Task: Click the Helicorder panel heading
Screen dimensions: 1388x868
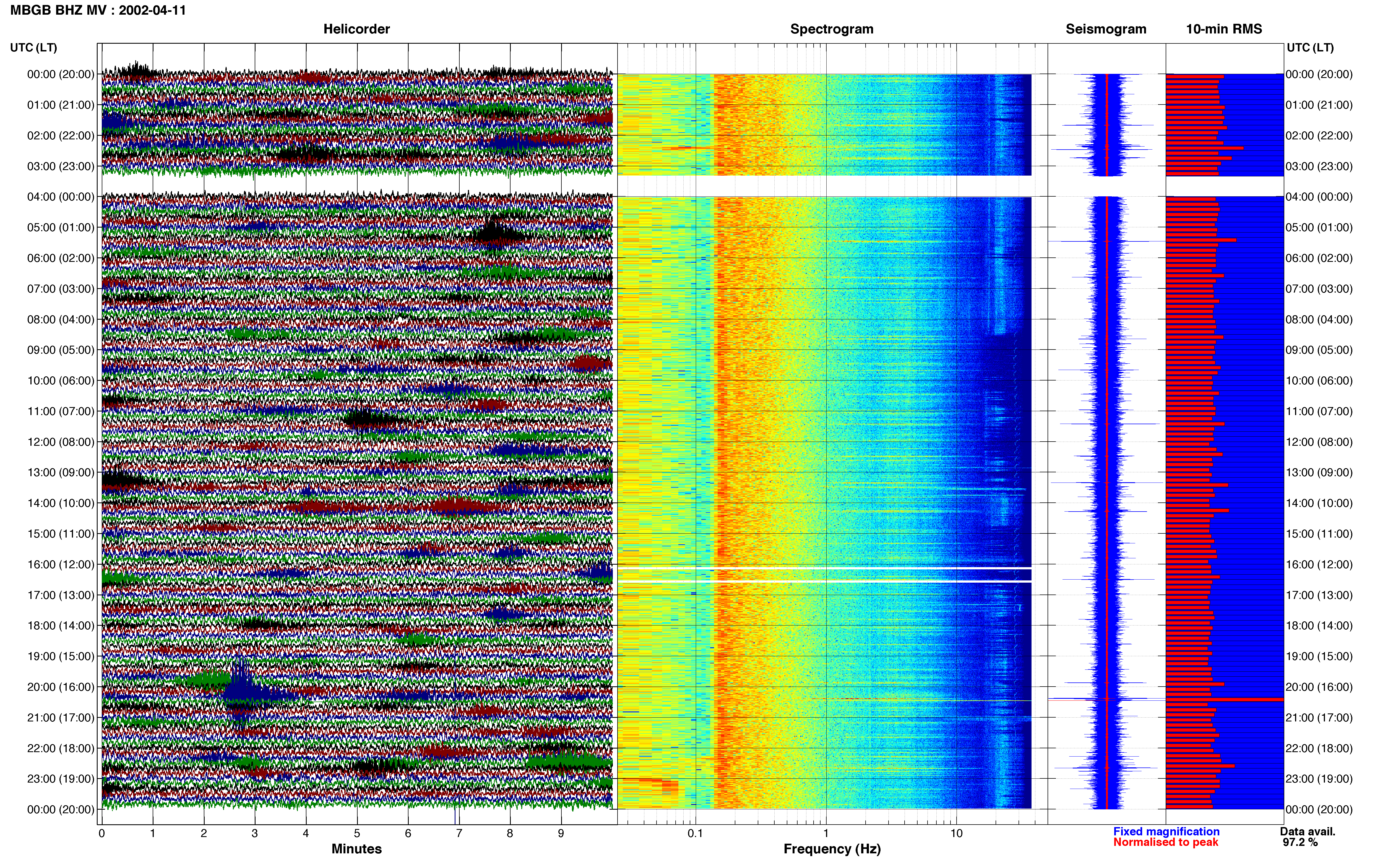Action: tap(356, 29)
